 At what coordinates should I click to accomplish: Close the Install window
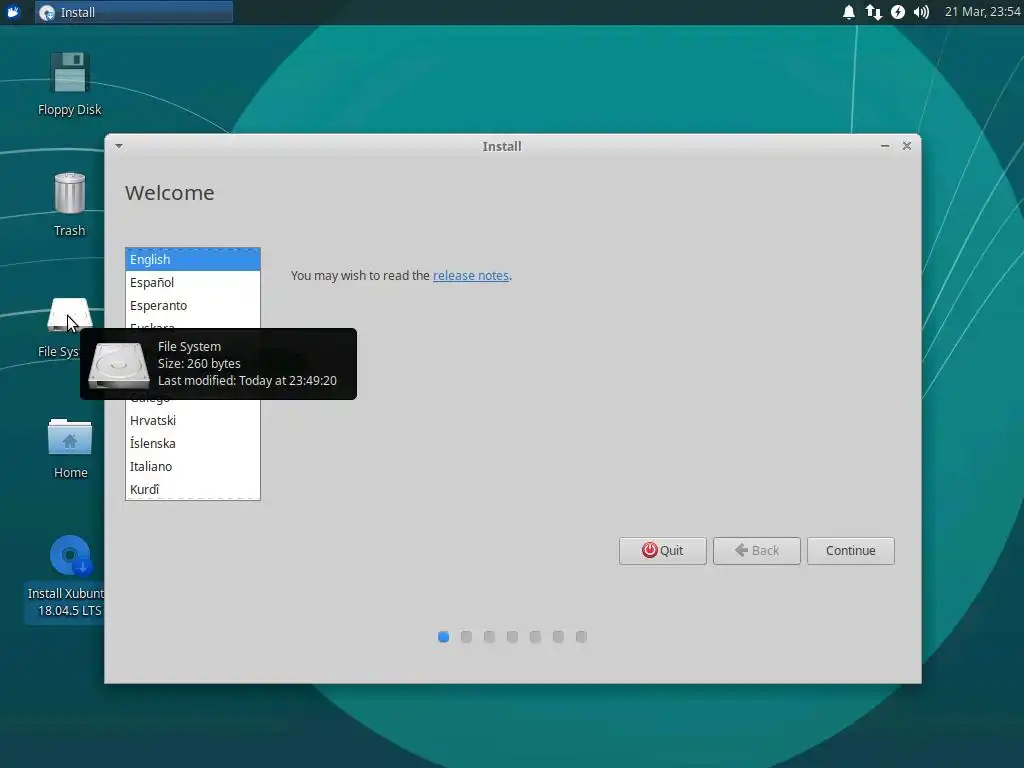pyautogui.click(x=906, y=146)
